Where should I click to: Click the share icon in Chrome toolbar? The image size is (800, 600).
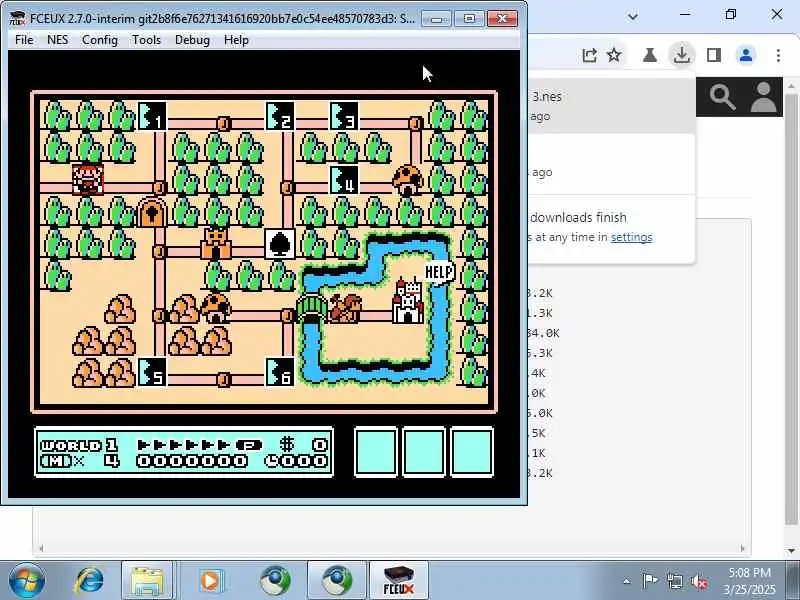[x=589, y=55]
